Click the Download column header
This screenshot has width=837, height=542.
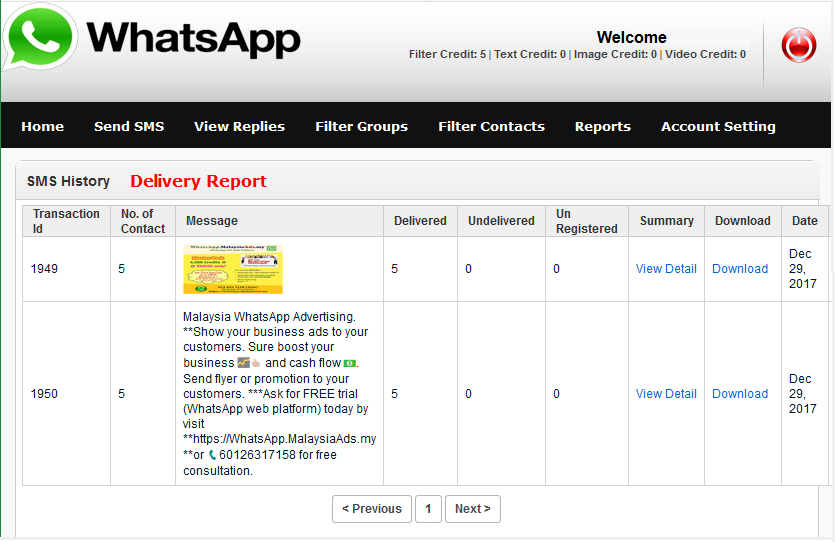[x=743, y=221]
